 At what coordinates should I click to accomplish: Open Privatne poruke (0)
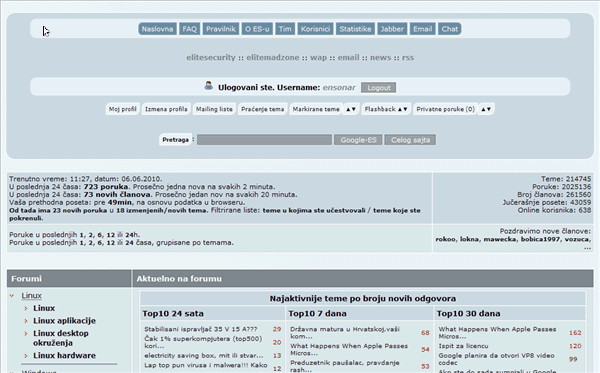click(445, 109)
